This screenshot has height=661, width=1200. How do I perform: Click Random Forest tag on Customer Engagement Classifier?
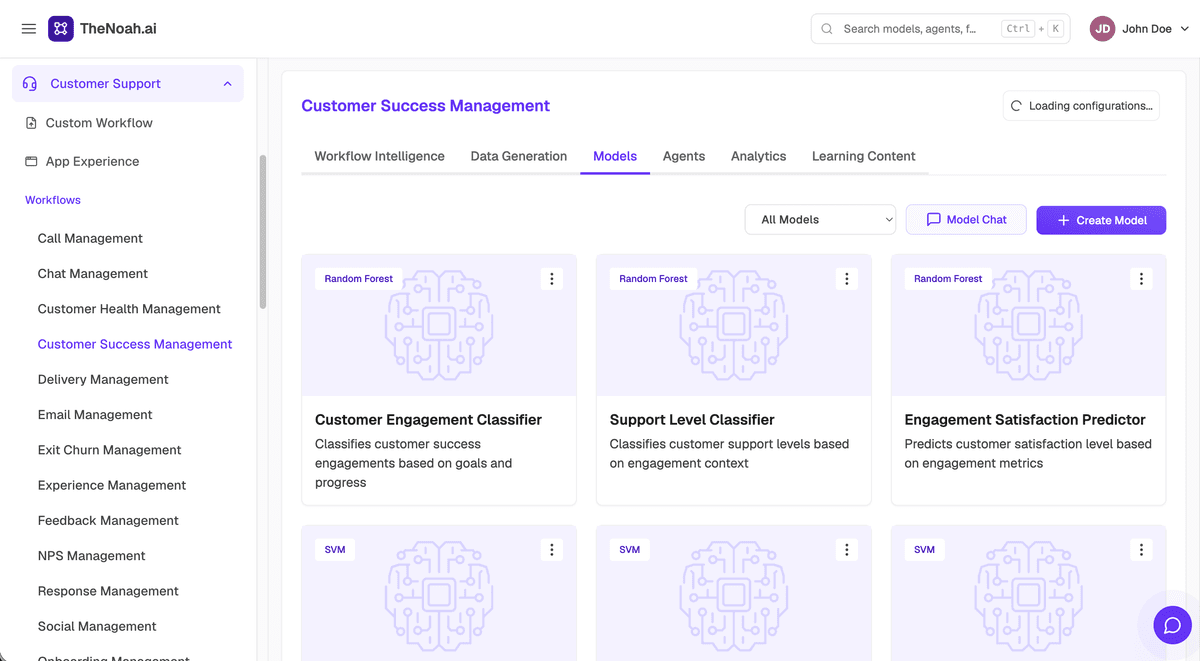tap(359, 279)
